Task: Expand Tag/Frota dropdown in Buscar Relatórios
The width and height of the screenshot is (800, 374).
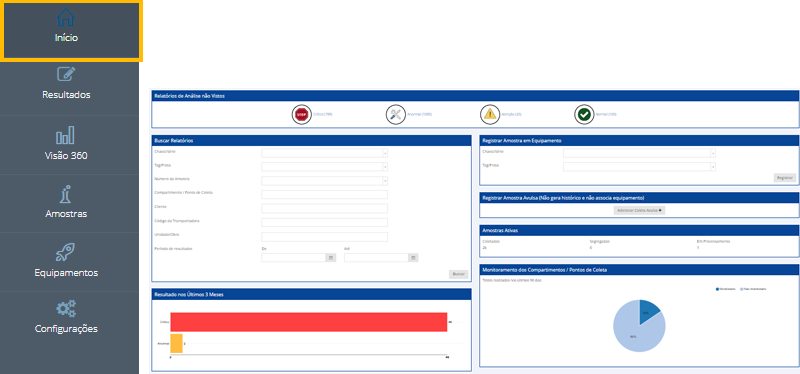Action: 324,166
